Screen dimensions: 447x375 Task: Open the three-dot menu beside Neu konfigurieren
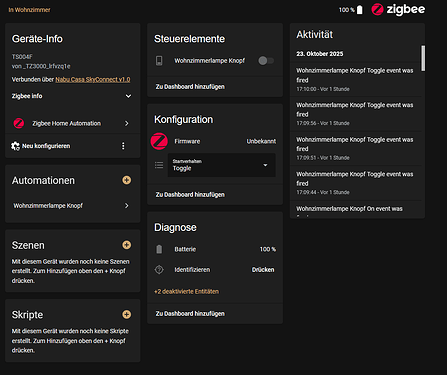123,146
